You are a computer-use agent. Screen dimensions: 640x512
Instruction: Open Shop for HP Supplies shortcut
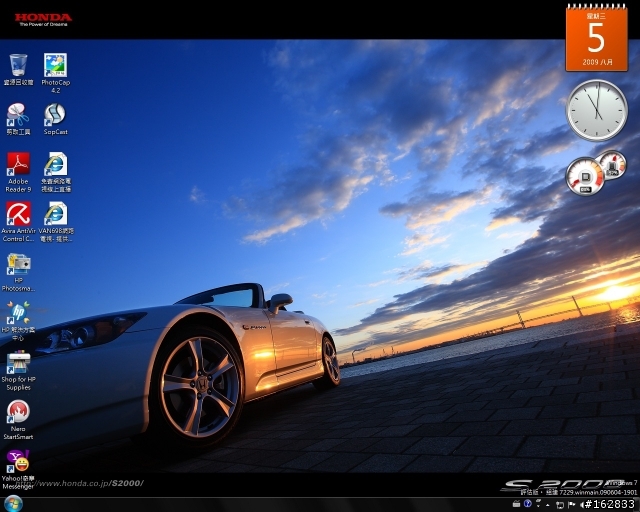[18, 371]
